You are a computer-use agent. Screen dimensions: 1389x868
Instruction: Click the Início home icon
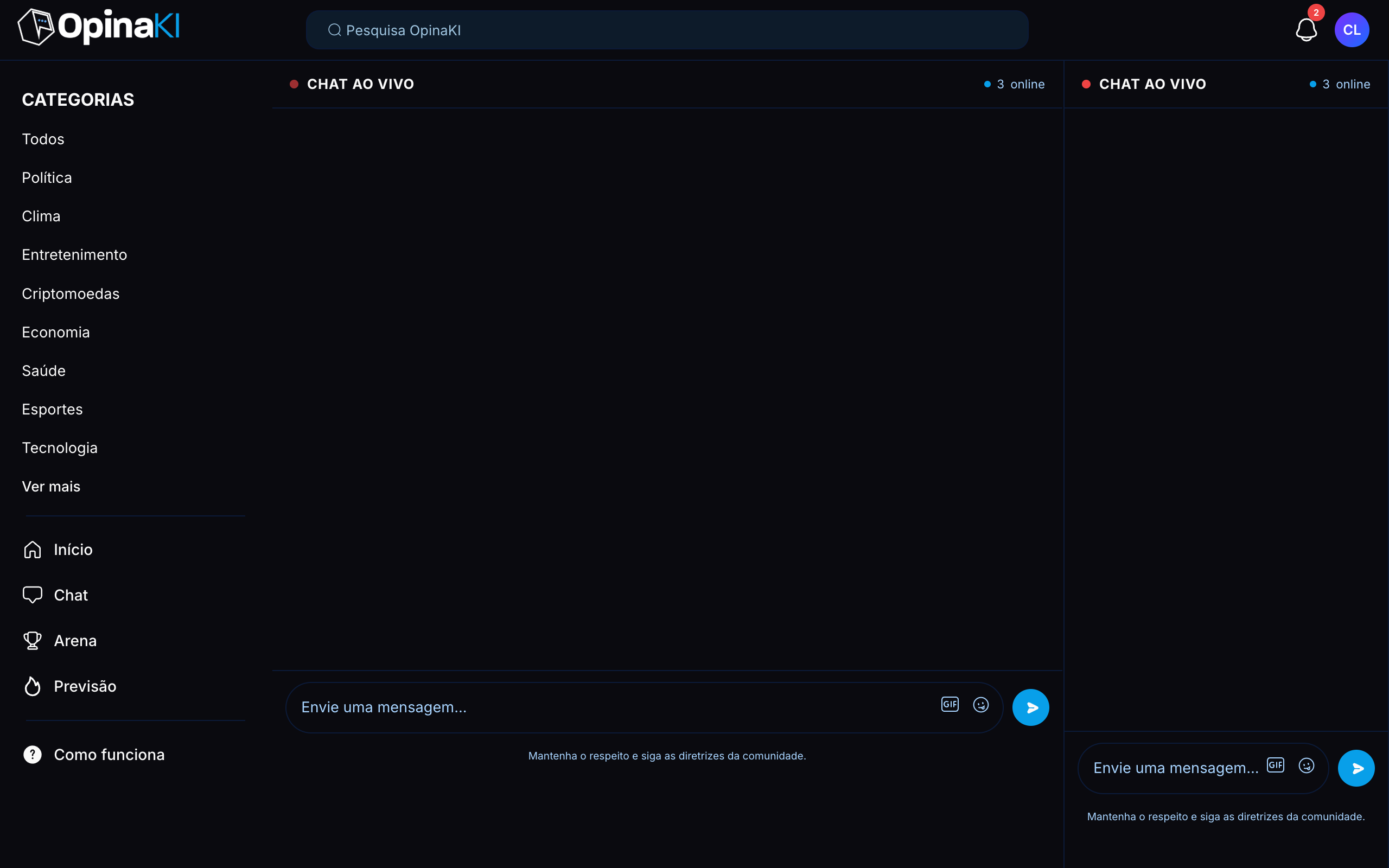tap(32, 550)
